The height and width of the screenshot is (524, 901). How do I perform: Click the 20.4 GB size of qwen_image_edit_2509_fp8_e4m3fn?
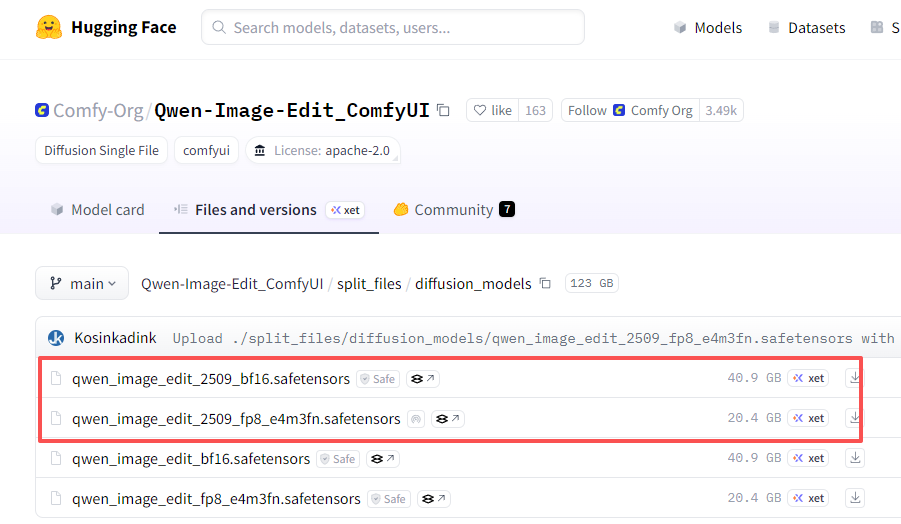click(x=754, y=418)
